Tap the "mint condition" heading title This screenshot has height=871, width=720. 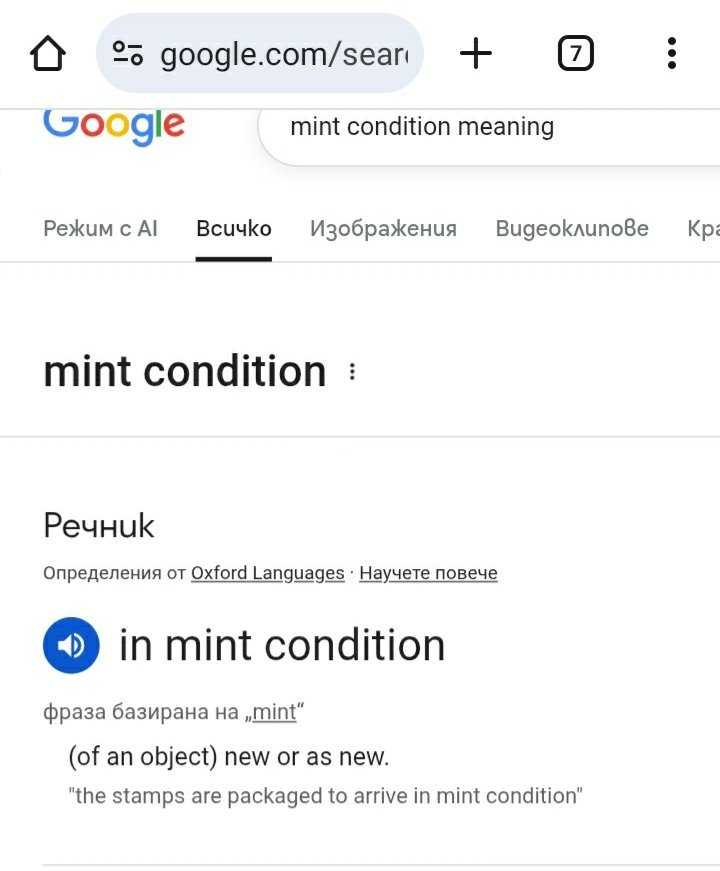tap(185, 372)
